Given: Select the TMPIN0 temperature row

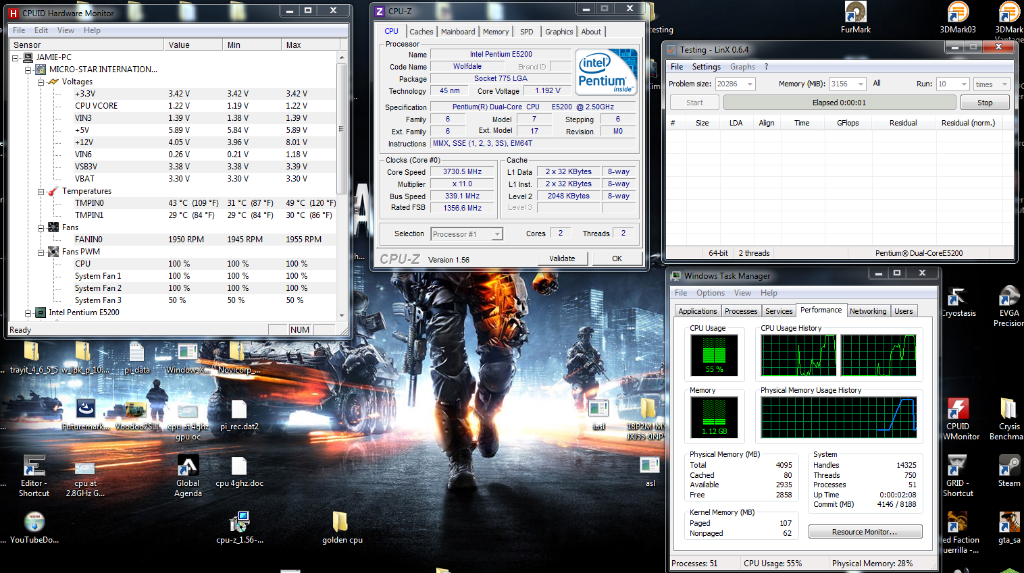Looking at the screenshot, I should (x=173, y=203).
